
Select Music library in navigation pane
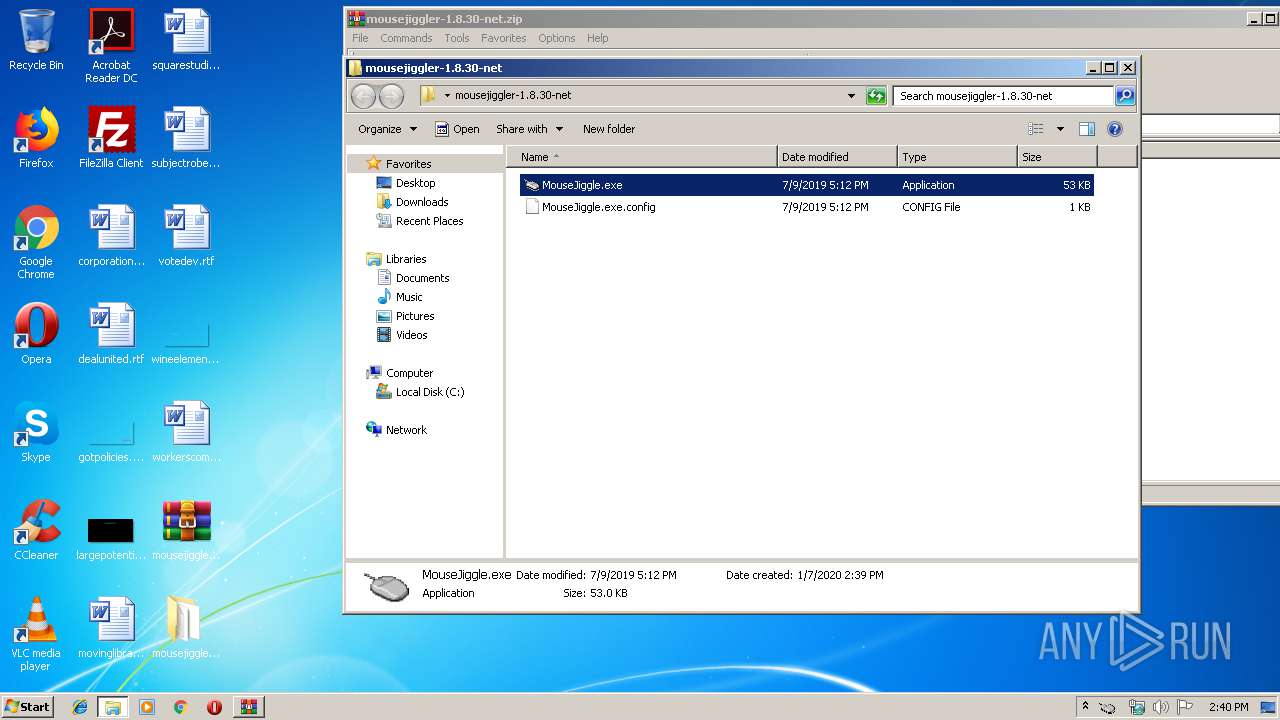[x=408, y=297]
